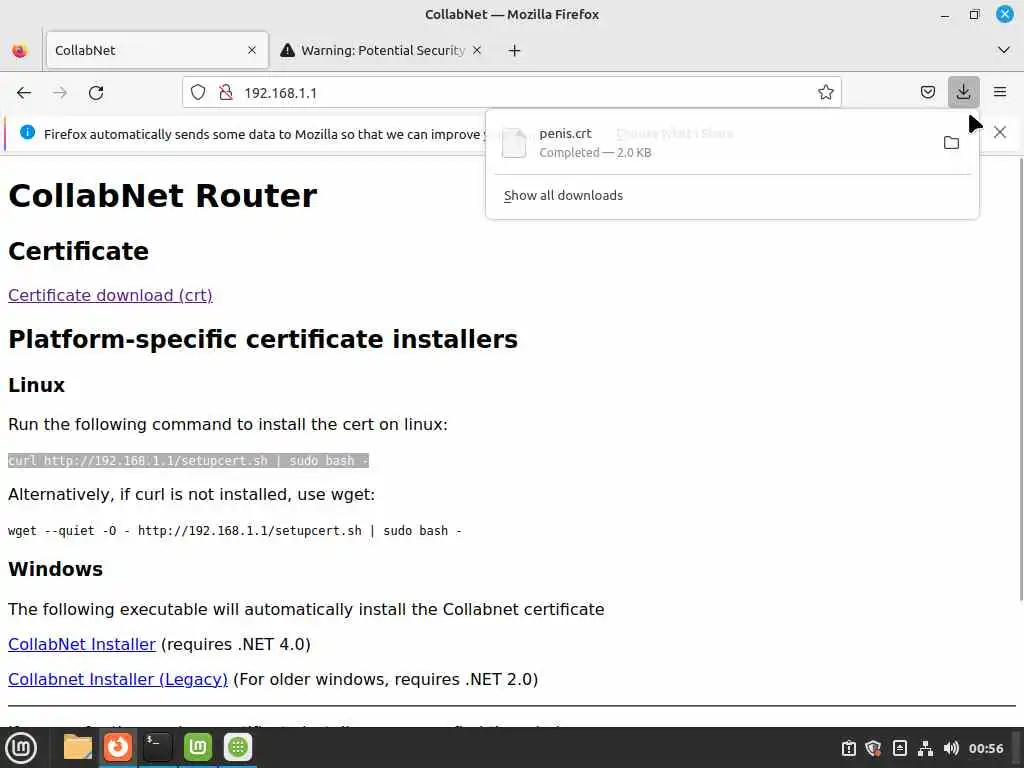Click the page vertical scrollbar

1019,379
